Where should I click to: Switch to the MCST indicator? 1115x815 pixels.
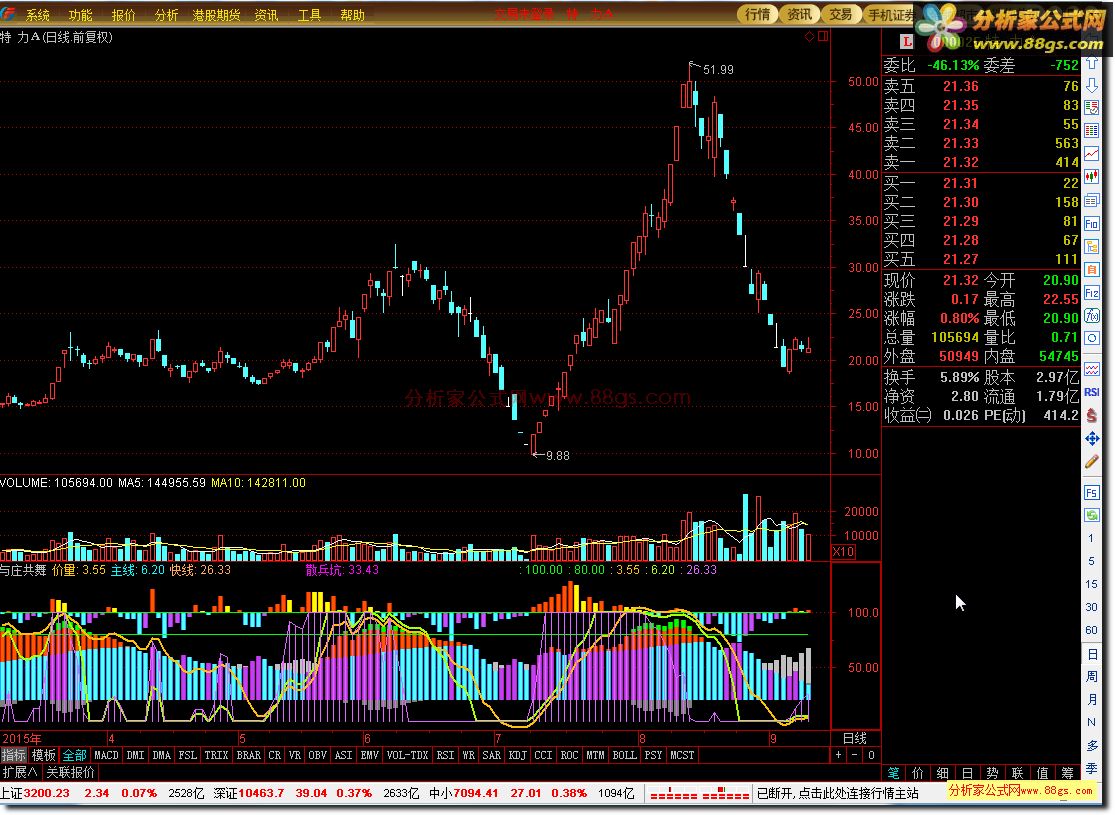click(682, 755)
